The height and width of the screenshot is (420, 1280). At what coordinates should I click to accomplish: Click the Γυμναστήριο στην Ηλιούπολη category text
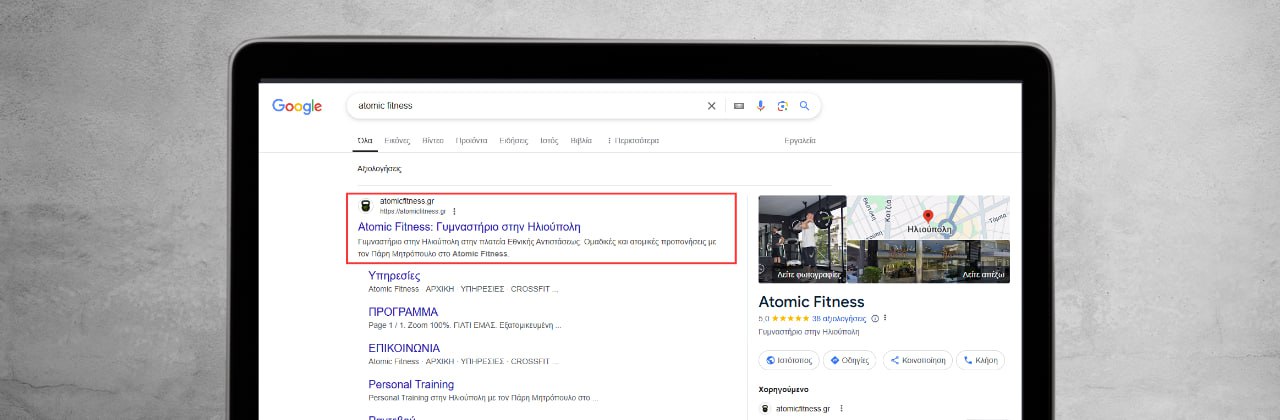(x=808, y=331)
